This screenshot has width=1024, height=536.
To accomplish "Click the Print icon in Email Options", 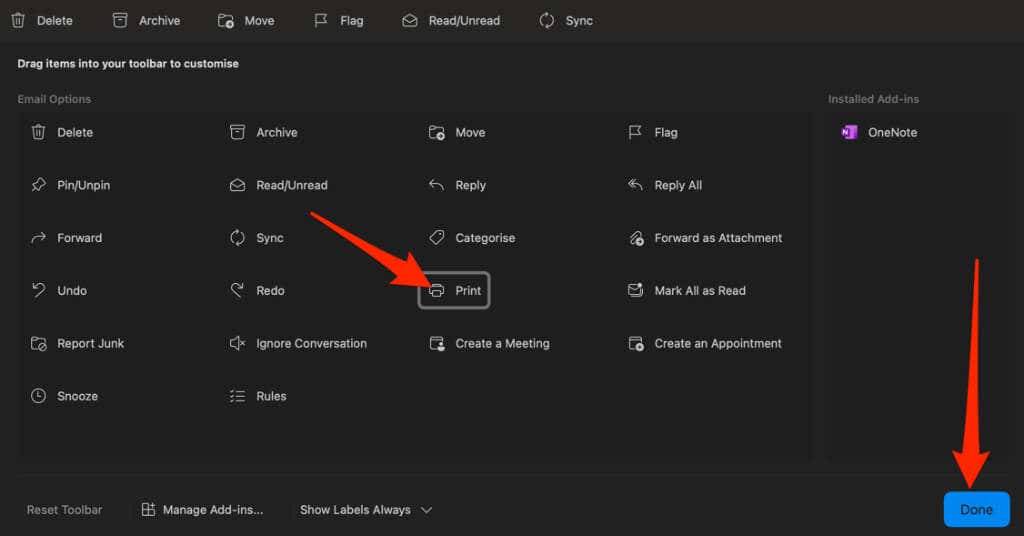I will tap(437, 291).
